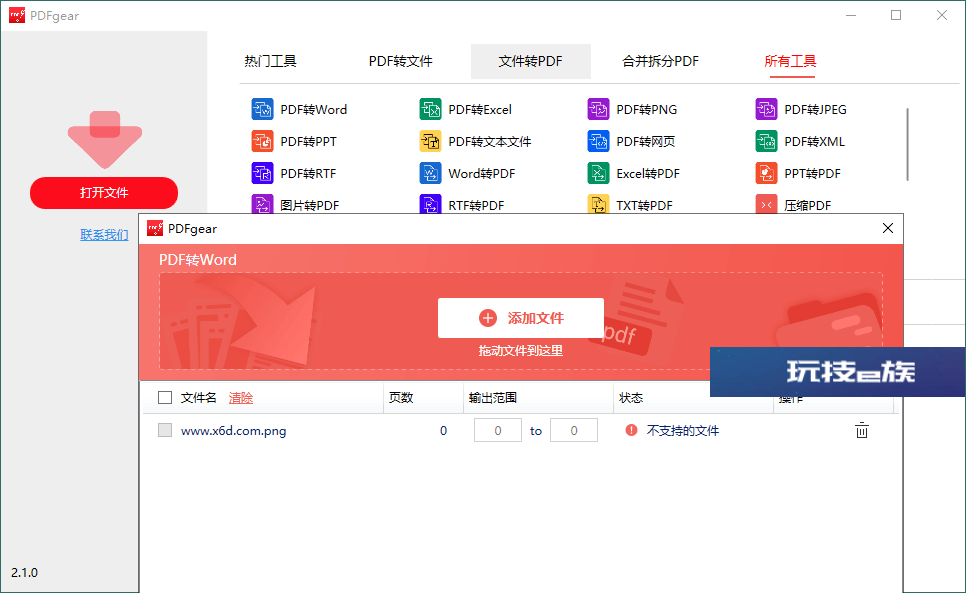
Task: Click the PDF转JPEG label text
Action: (815, 110)
